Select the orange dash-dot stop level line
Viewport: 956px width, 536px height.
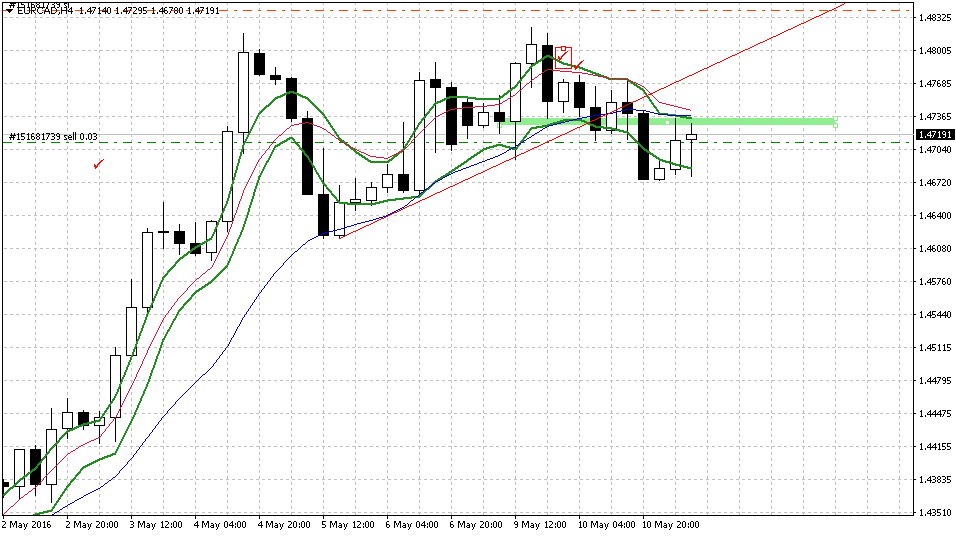click(x=457, y=10)
